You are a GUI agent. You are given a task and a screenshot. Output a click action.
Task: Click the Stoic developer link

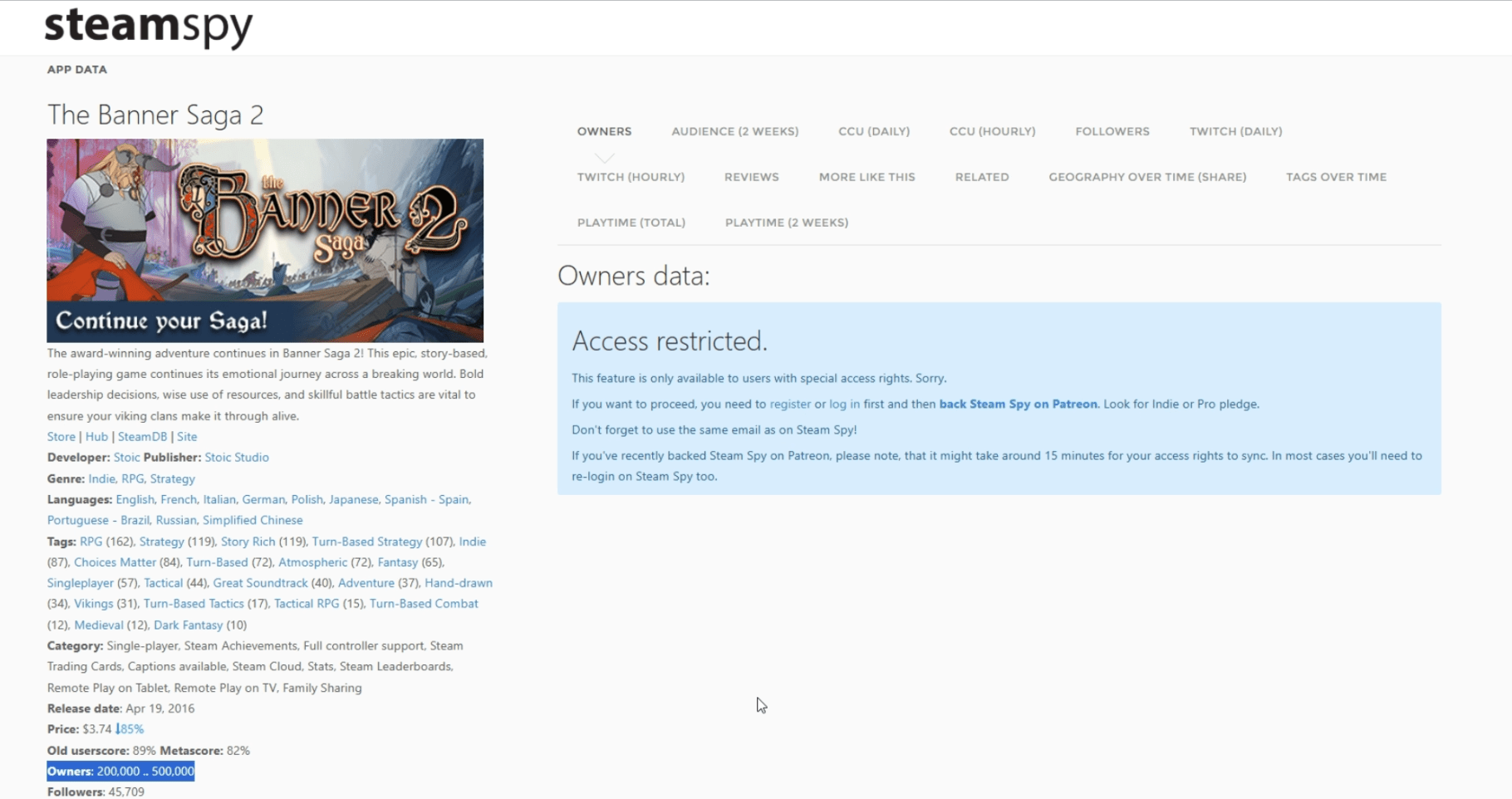(126, 458)
